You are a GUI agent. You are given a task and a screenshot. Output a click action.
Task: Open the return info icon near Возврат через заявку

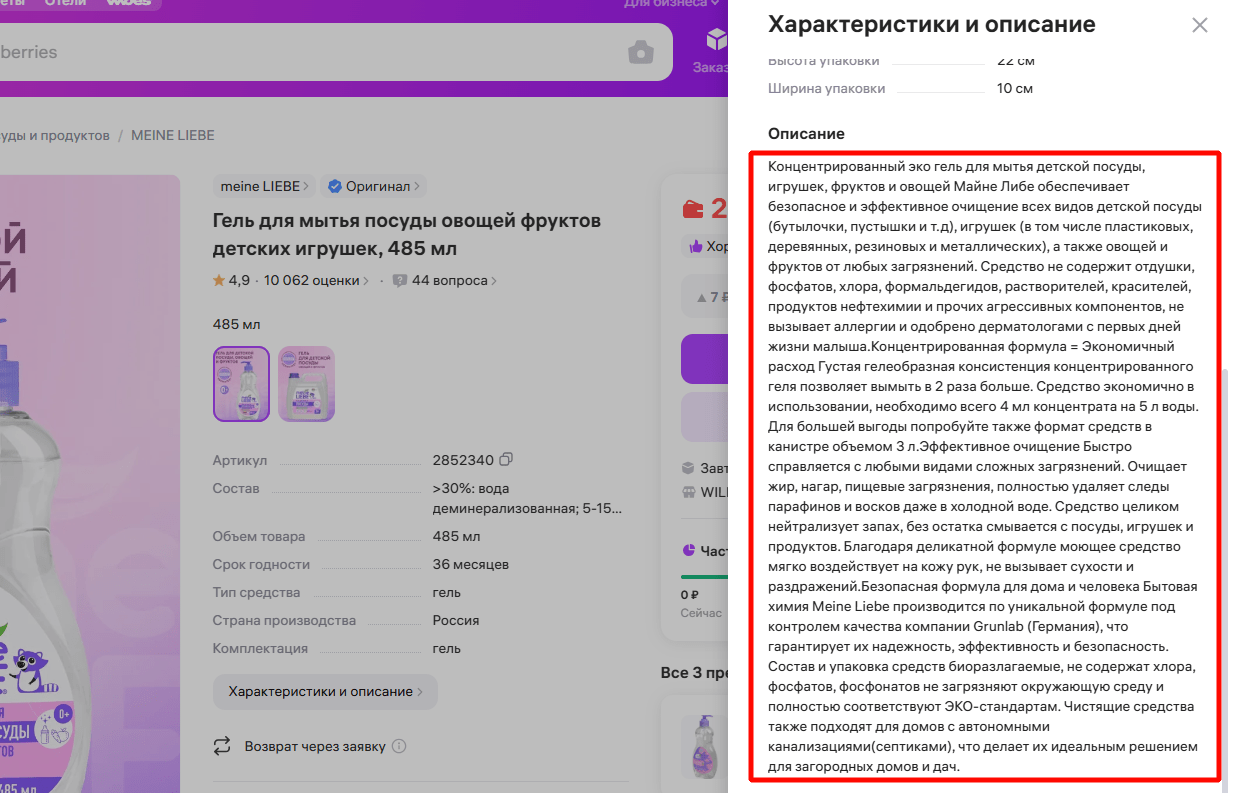399,746
